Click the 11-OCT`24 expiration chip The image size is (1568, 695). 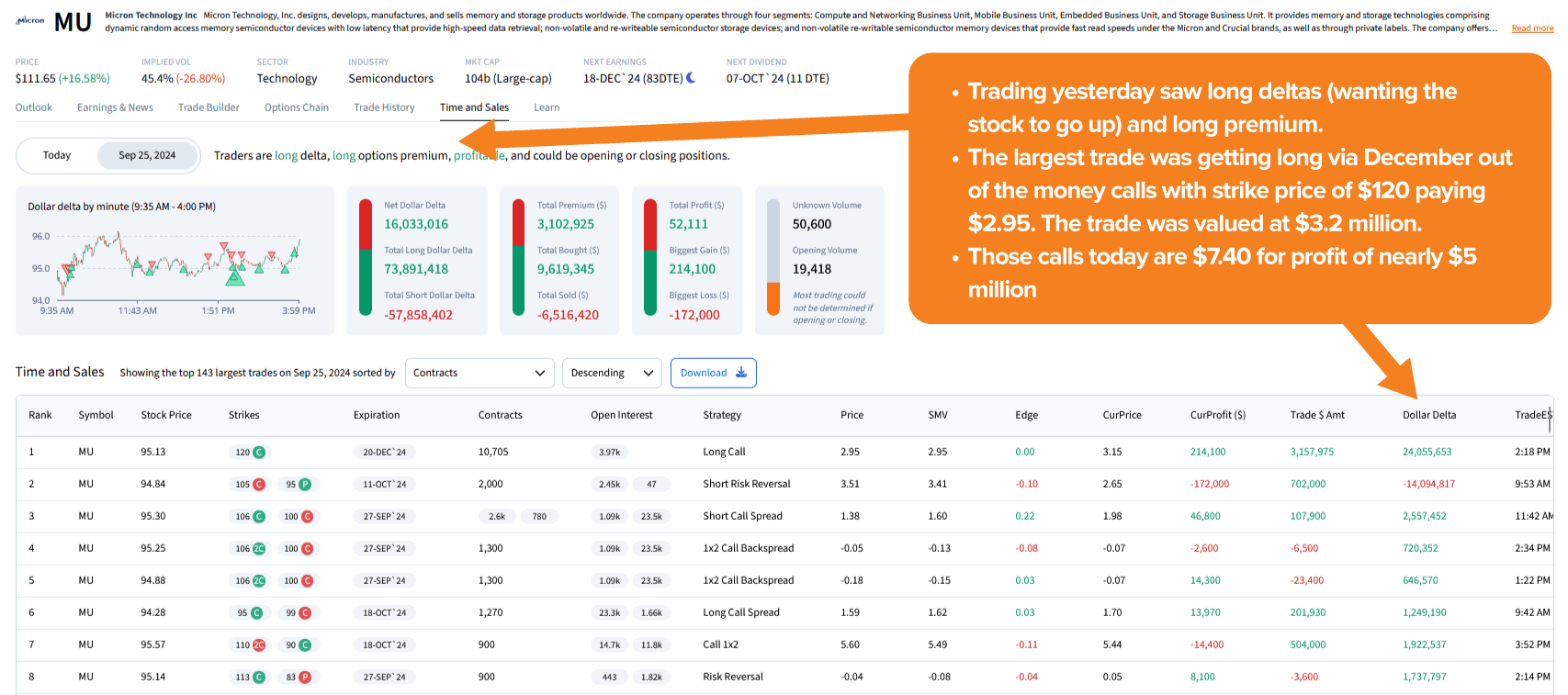coord(384,484)
